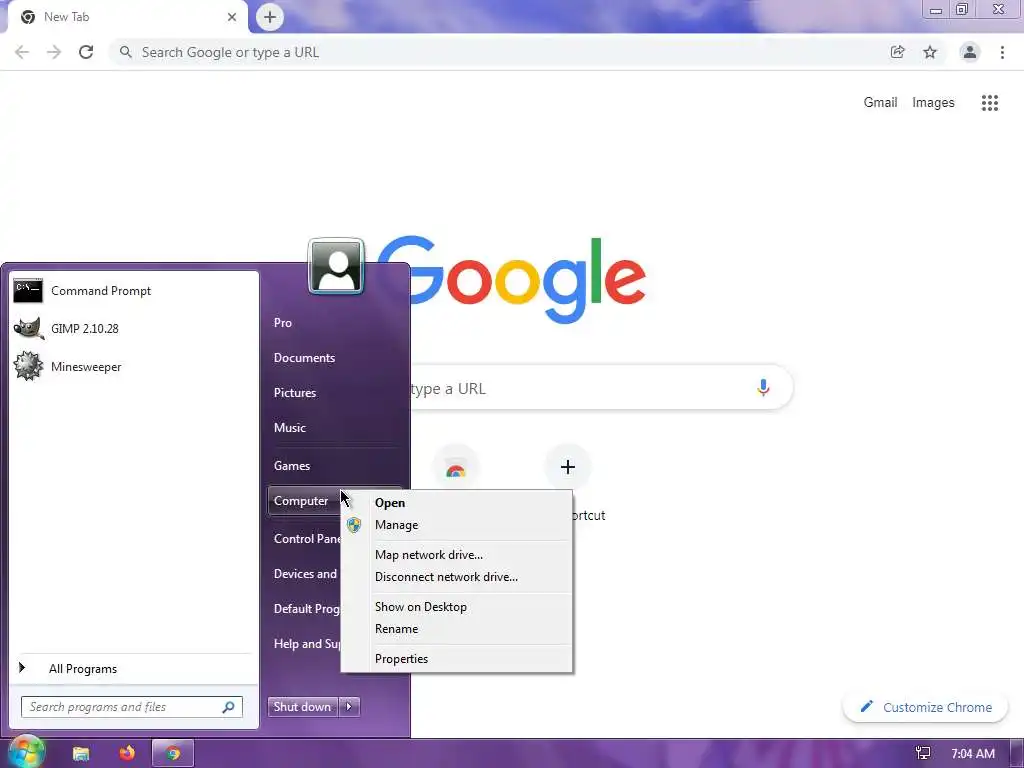Select Map network drive... option

coord(456,554)
